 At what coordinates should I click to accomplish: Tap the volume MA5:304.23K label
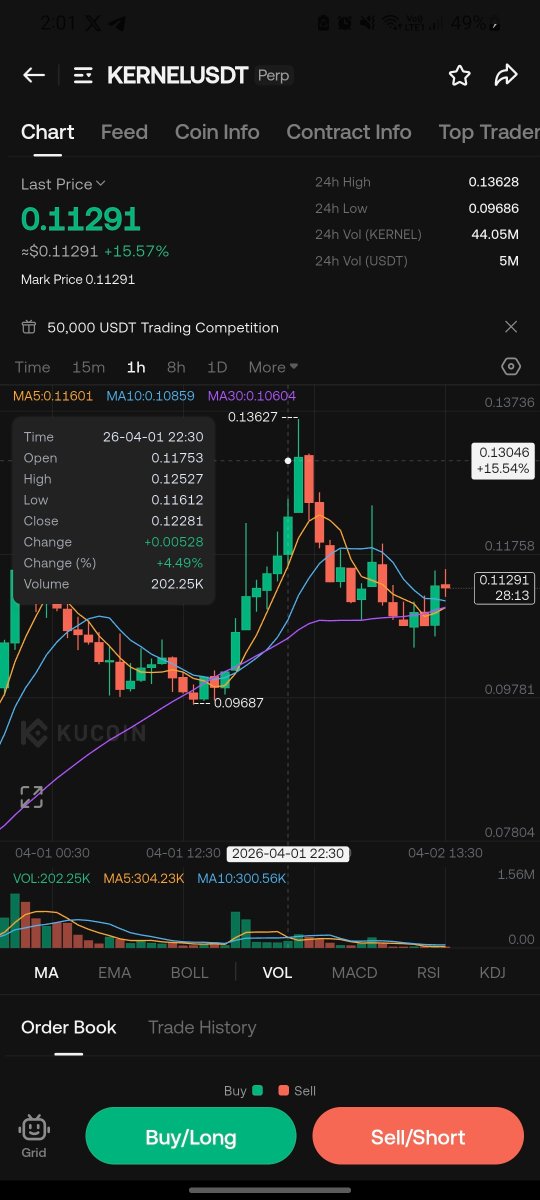point(144,878)
